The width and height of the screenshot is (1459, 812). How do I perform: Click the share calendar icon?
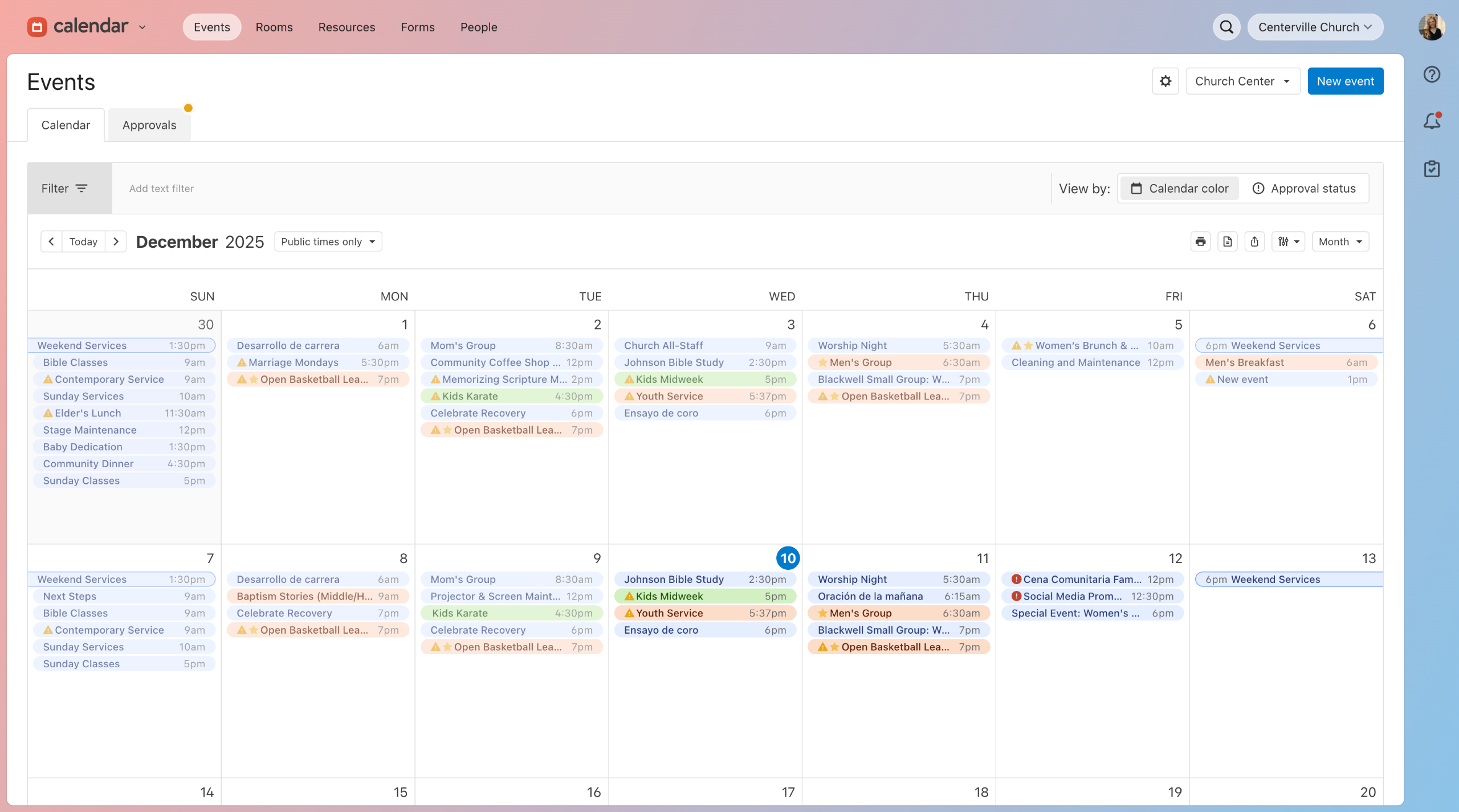pos(1254,242)
